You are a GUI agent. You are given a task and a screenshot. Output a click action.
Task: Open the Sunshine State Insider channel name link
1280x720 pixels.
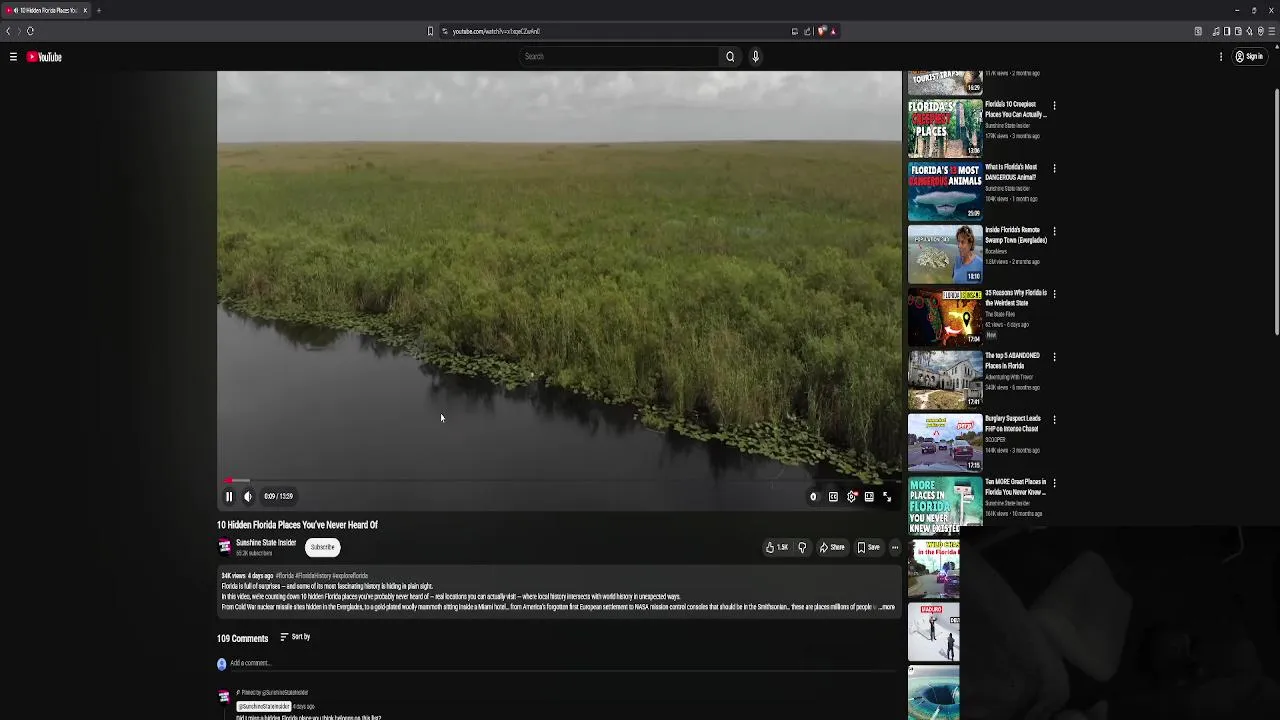pos(266,543)
